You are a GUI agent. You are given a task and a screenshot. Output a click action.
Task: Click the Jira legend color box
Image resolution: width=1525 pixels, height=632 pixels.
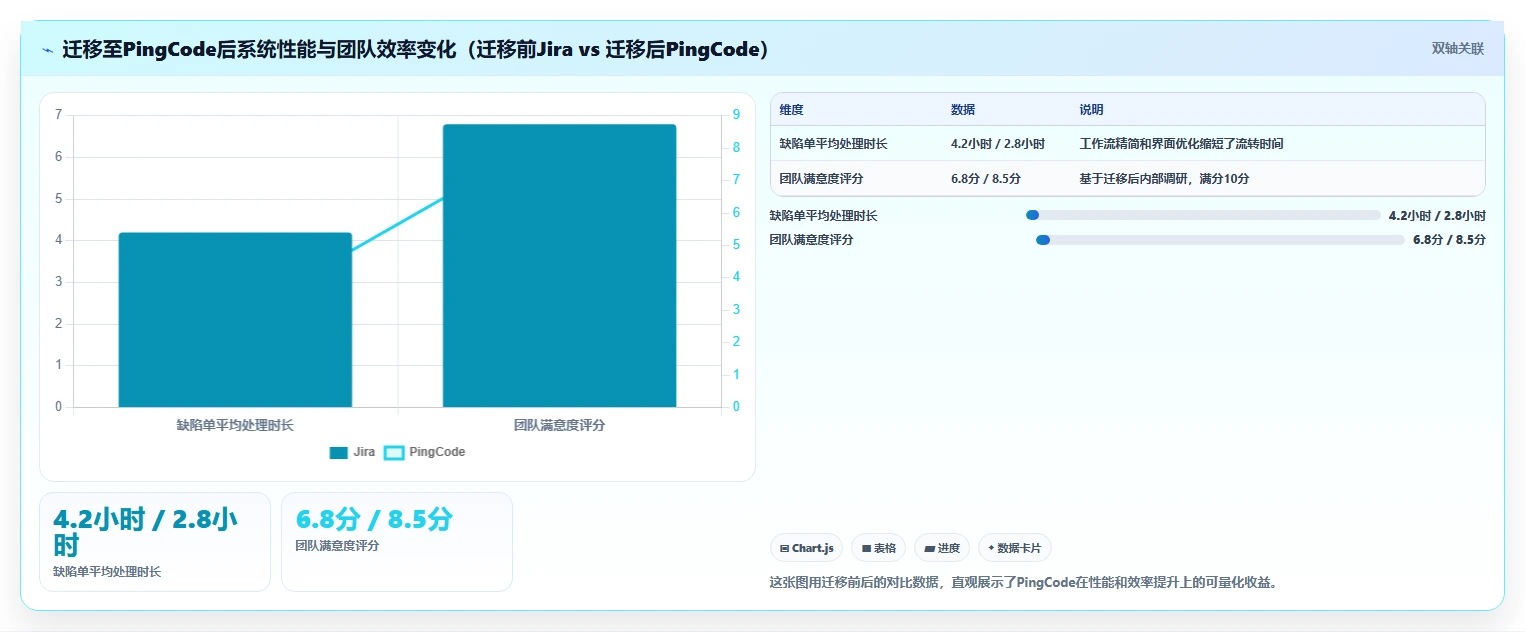pyautogui.click(x=339, y=452)
